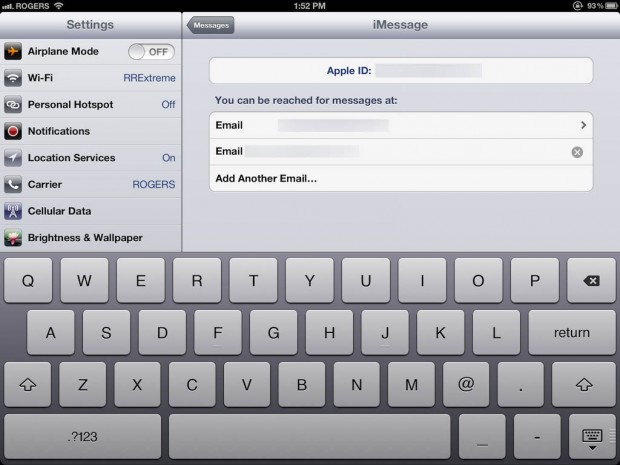Hide keyboard with dismiss key

coord(592,437)
